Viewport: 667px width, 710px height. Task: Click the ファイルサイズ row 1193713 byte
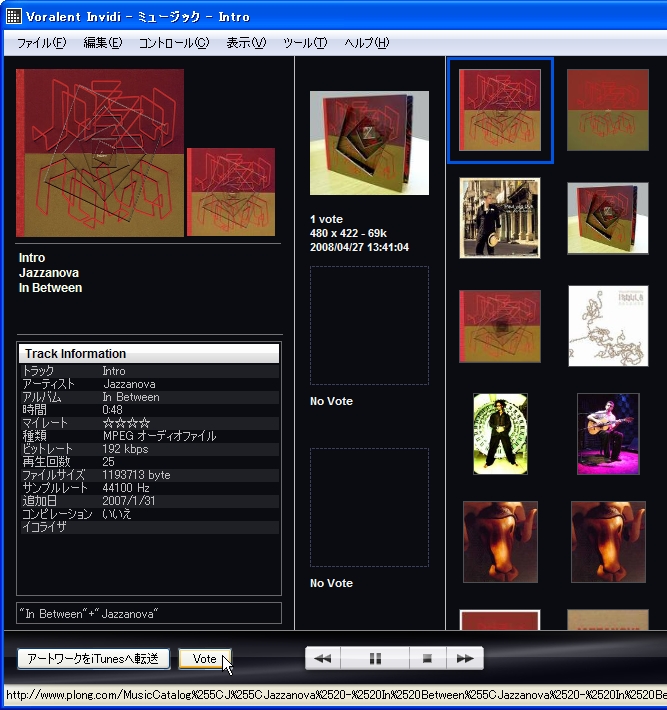coord(149,475)
